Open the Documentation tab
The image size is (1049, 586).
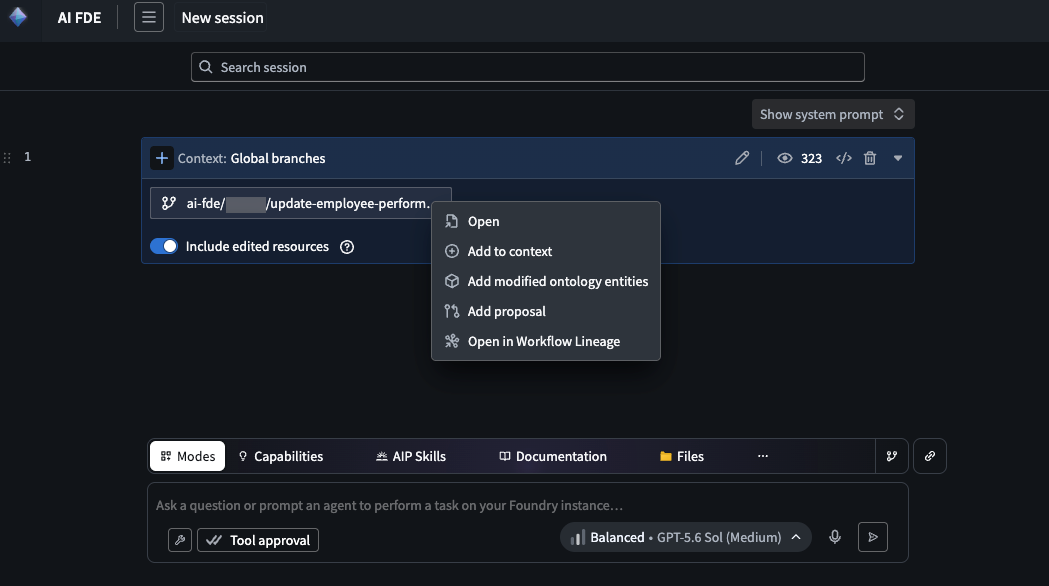(553, 456)
